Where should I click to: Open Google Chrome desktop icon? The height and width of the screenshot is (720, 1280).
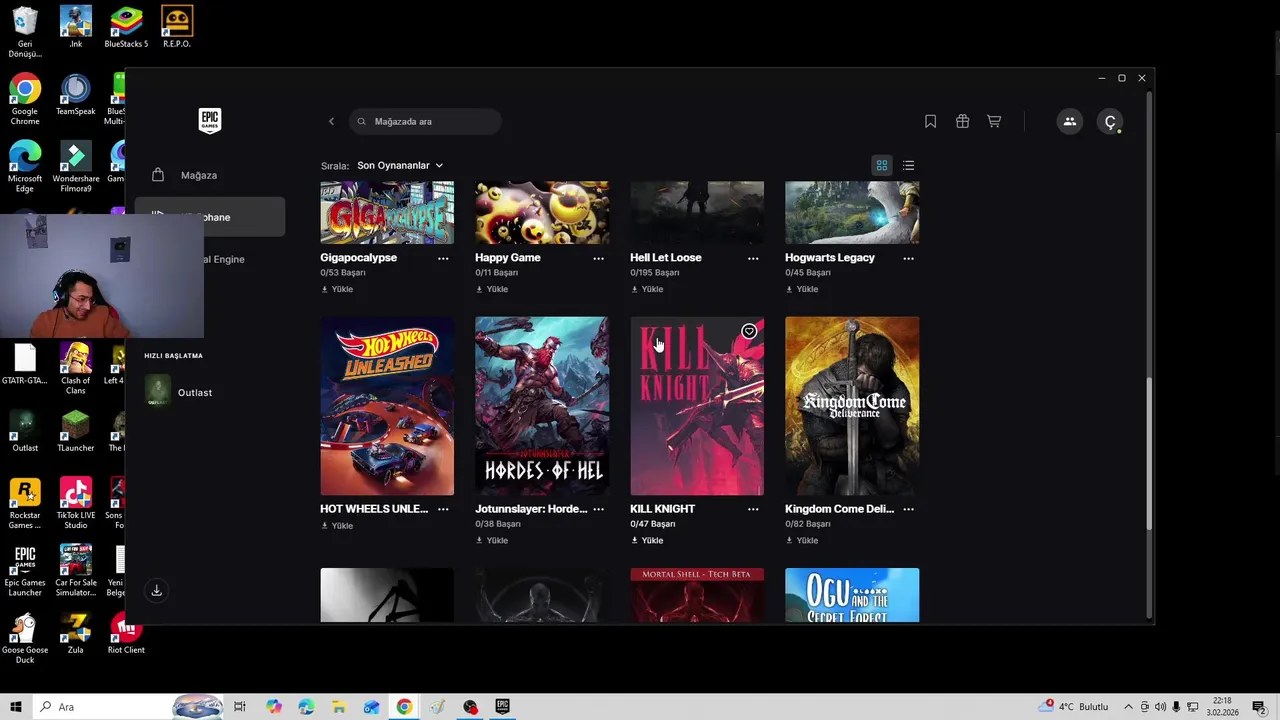click(x=25, y=100)
